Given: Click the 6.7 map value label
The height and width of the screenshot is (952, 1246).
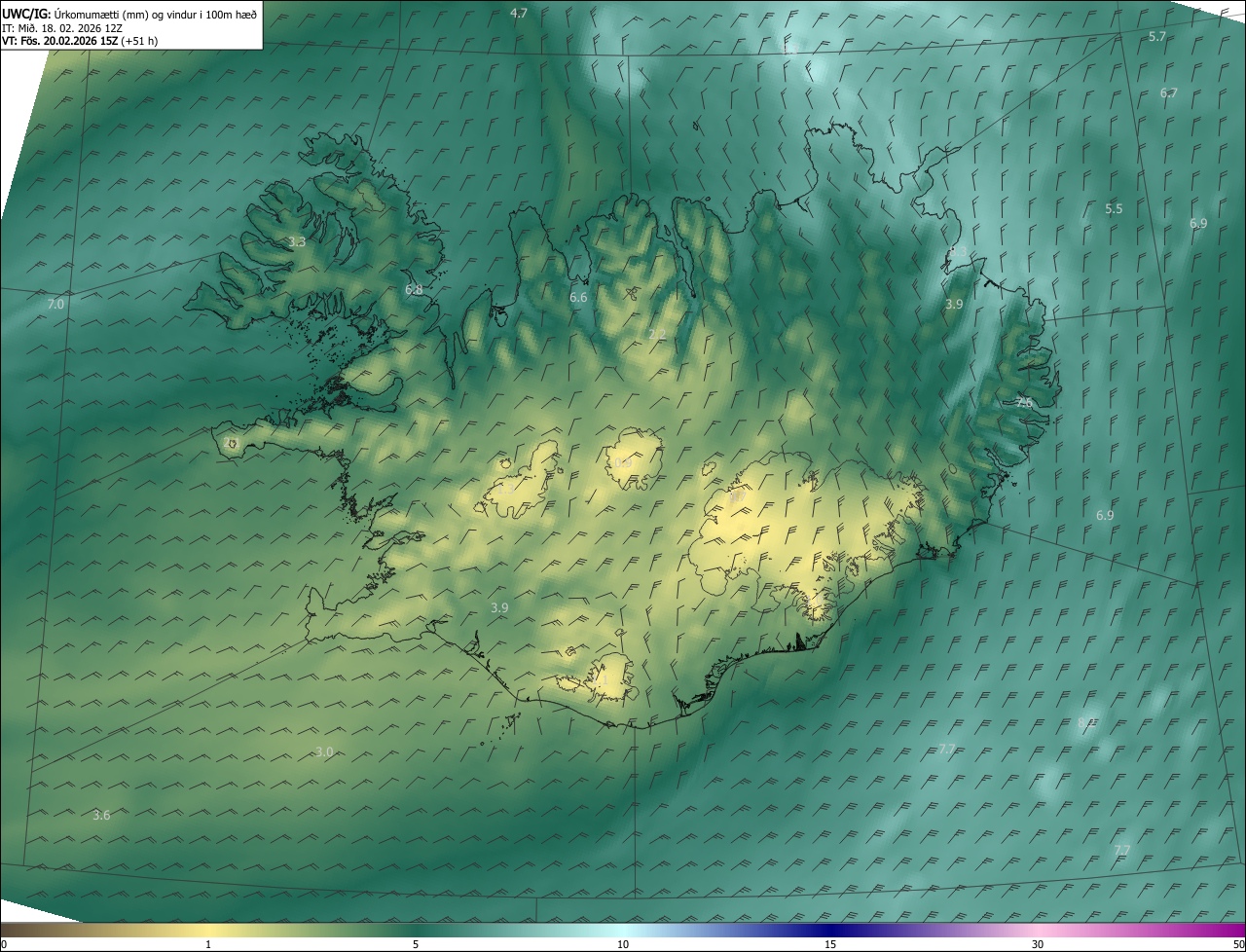Looking at the screenshot, I should [x=1168, y=92].
